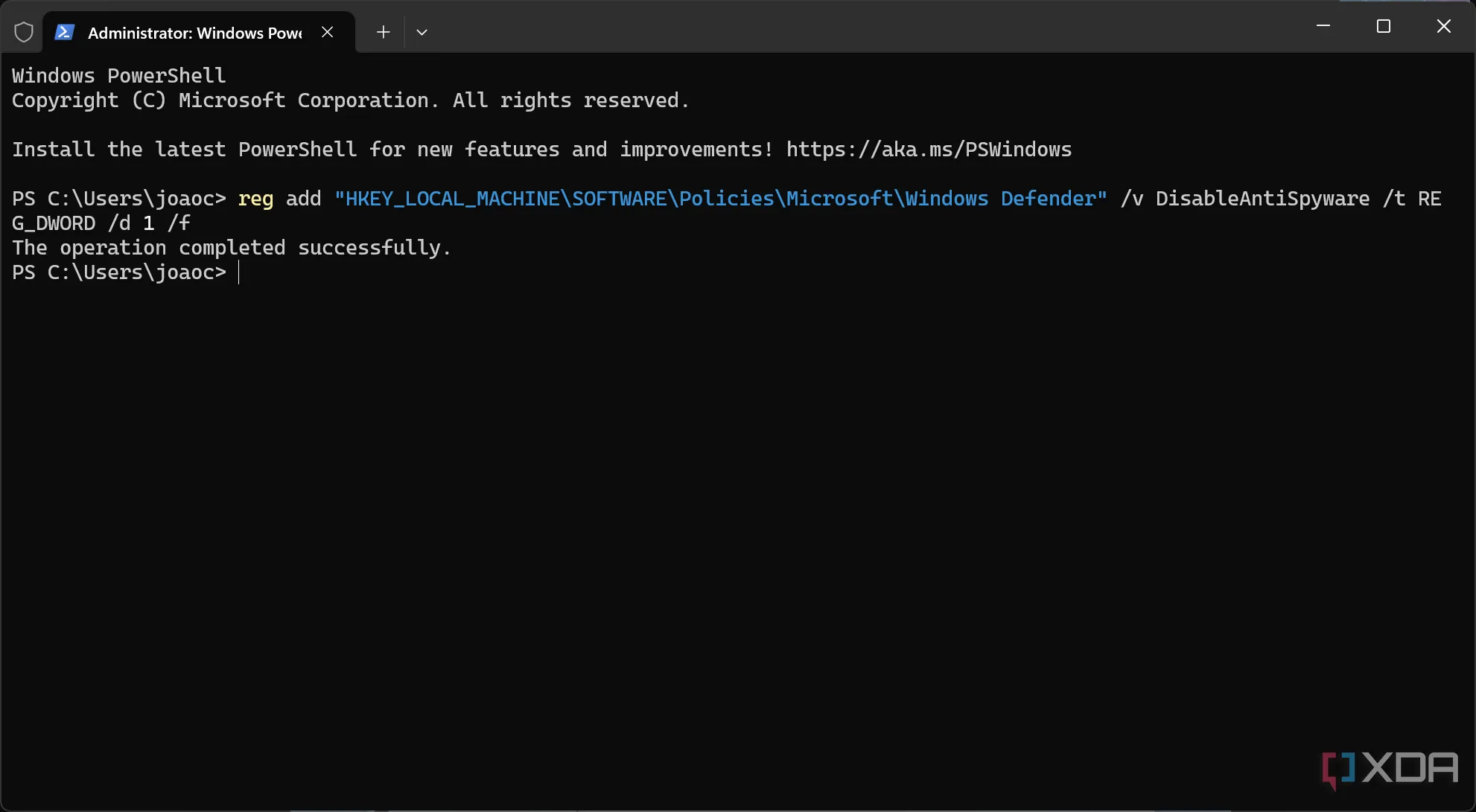Click the registry path string HKEY_LOCAL_MACHINE

tap(721, 199)
